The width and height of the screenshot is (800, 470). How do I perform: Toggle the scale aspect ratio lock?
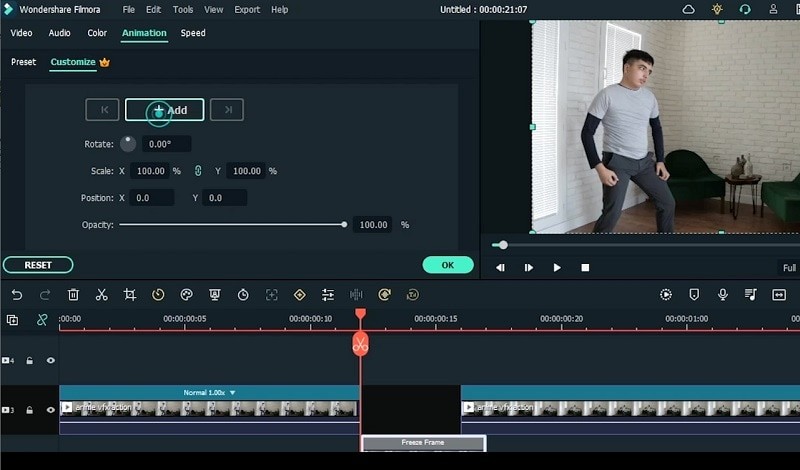click(x=198, y=171)
